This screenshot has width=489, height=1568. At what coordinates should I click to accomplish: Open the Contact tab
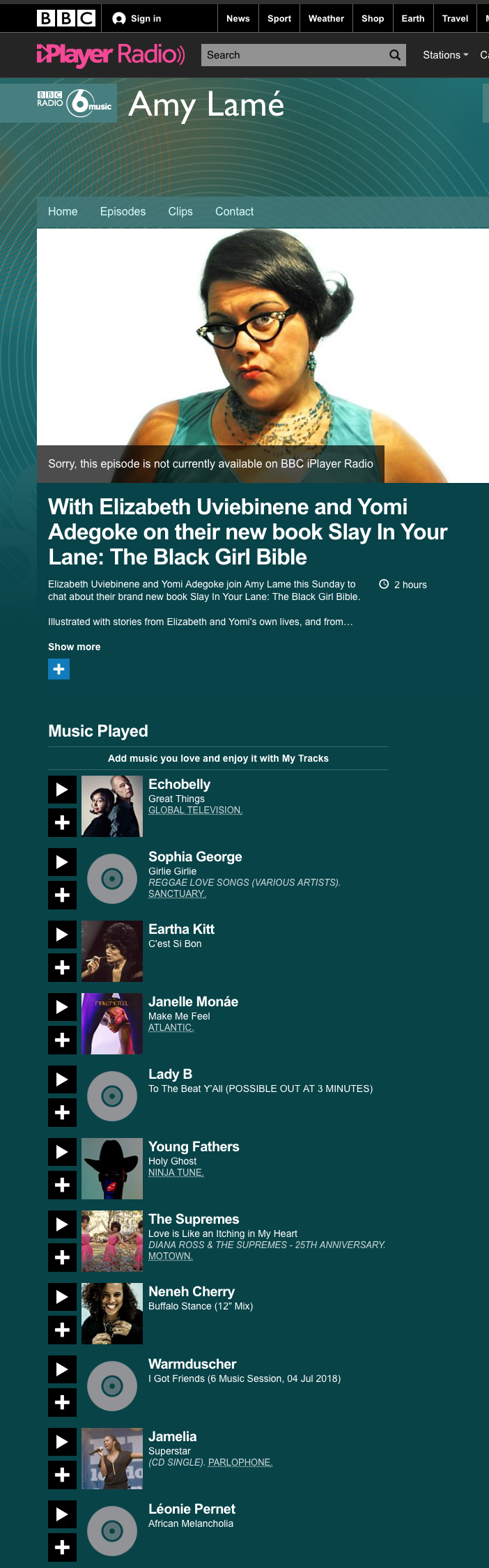(234, 211)
